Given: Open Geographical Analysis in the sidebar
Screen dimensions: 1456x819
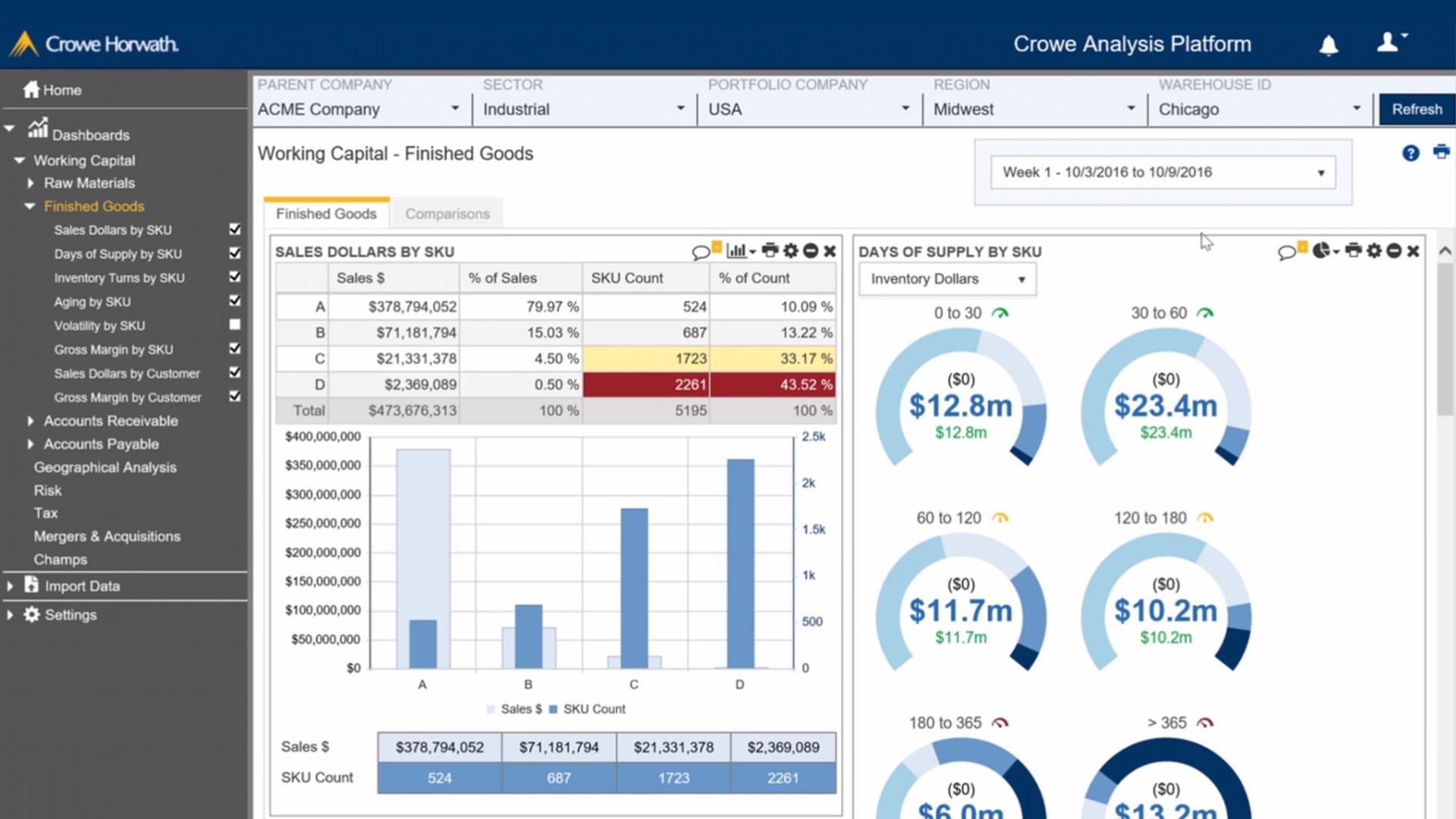Looking at the screenshot, I should click(x=105, y=468).
